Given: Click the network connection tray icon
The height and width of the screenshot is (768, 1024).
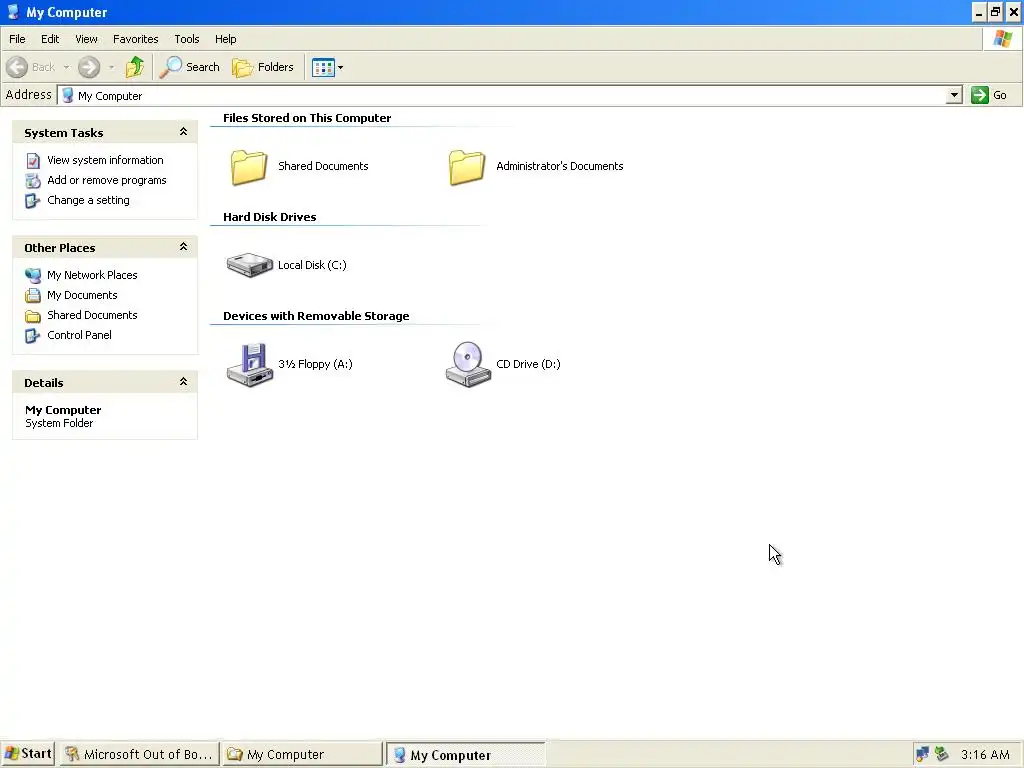Looking at the screenshot, I should 922,754.
